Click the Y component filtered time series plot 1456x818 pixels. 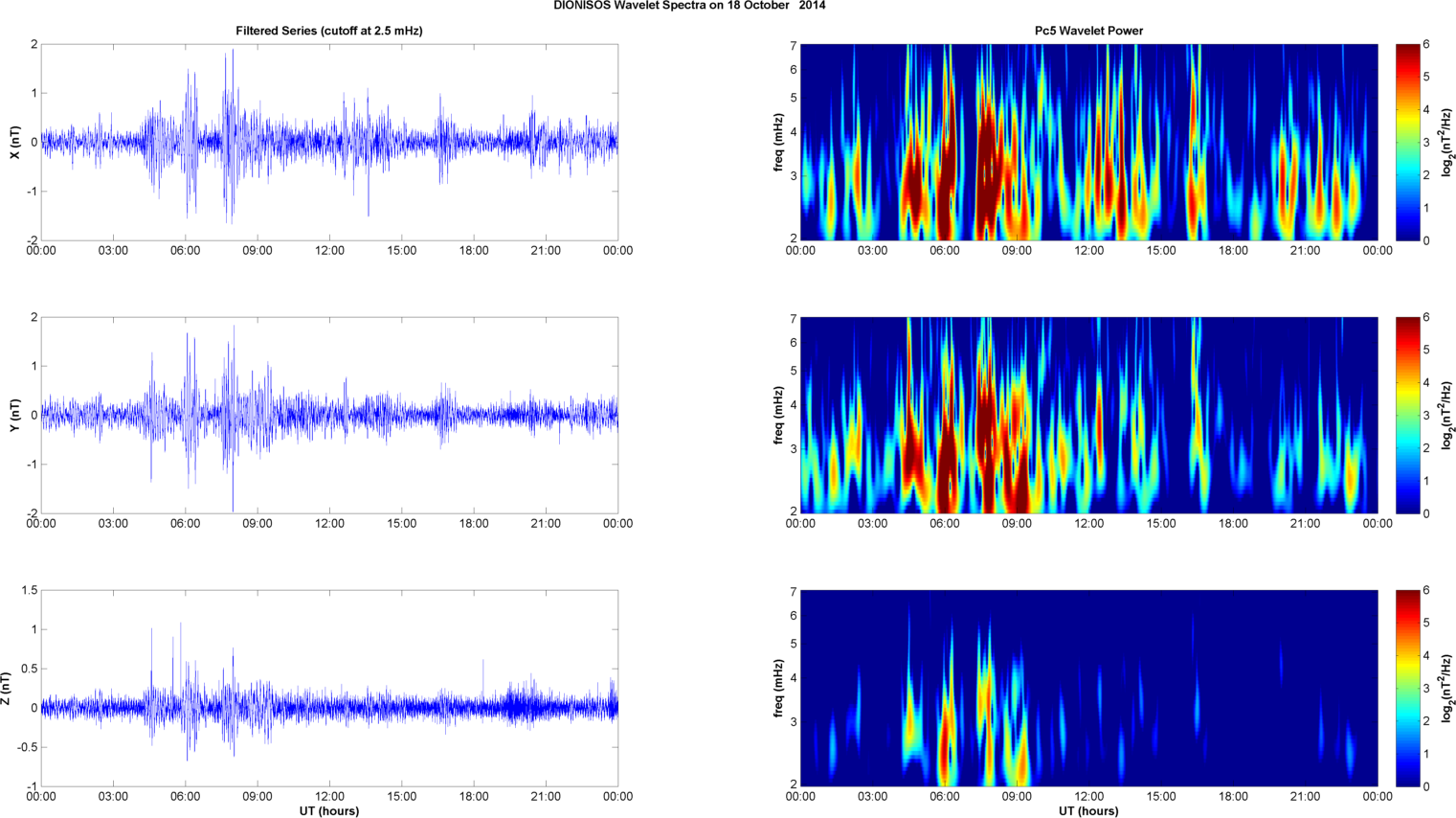pos(329,415)
